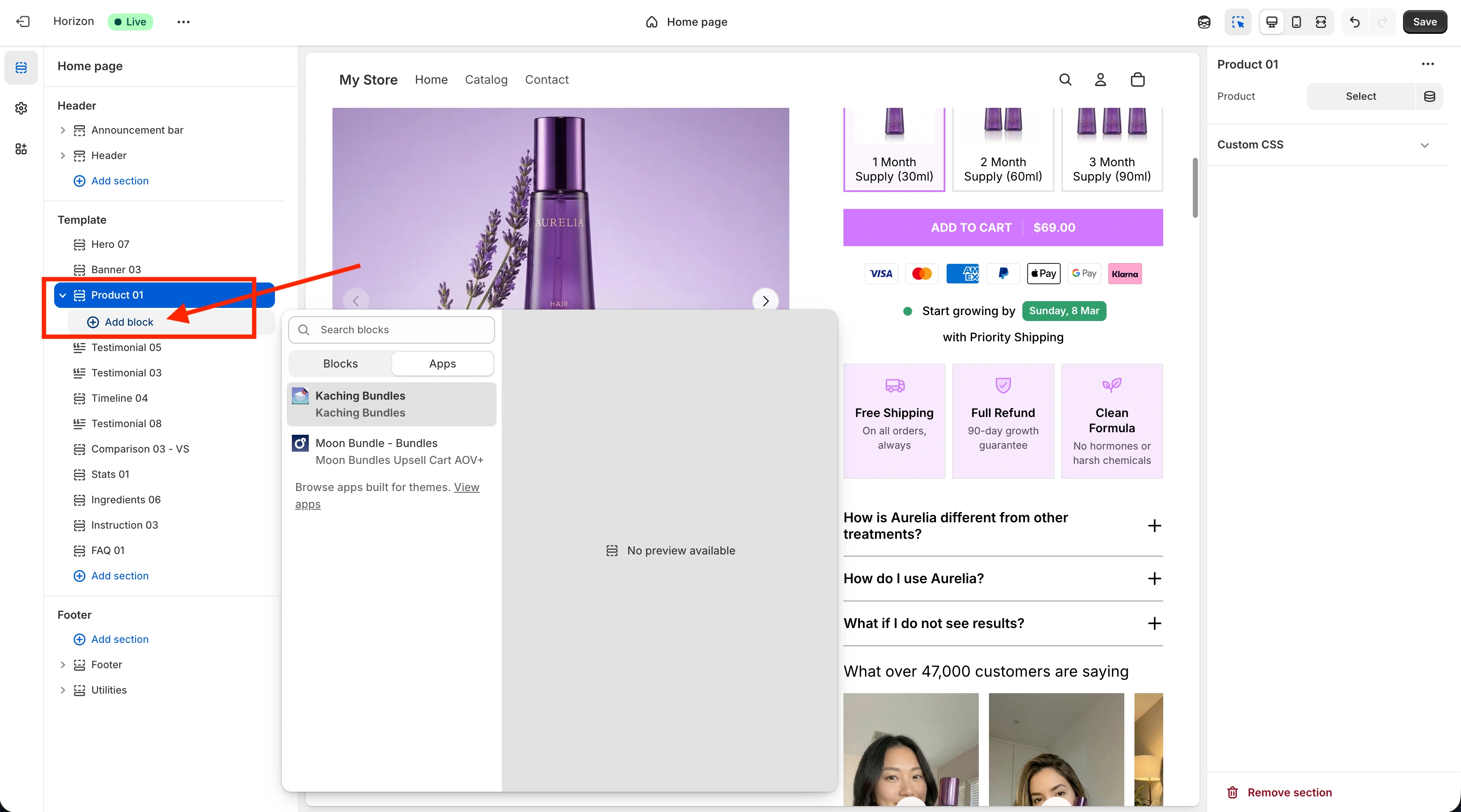
Task: Switch preview to fullscreen
Action: click(x=1321, y=22)
